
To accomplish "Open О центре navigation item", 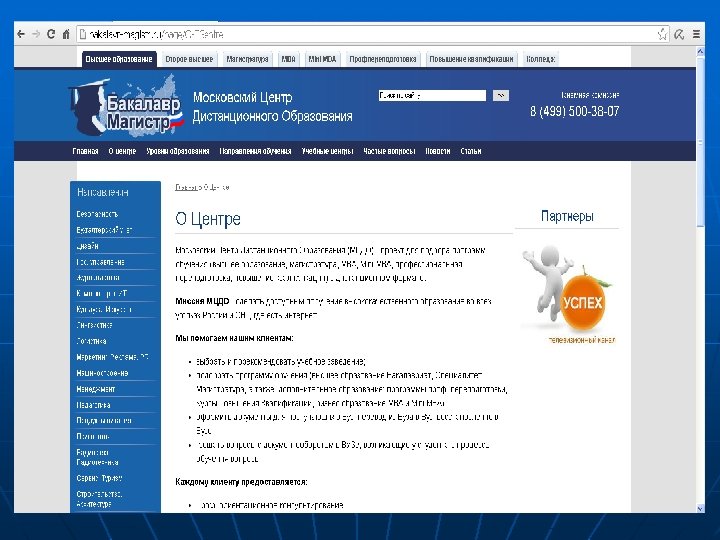I will click(x=122, y=151).
